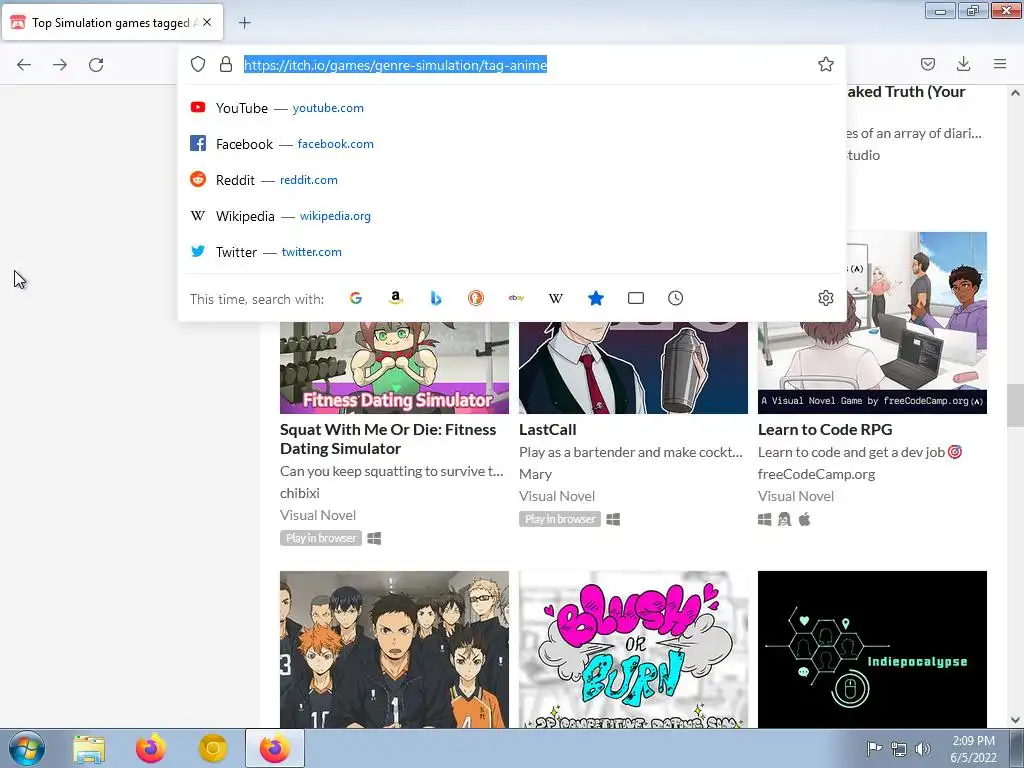Visit Mary's author page
The width and height of the screenshot is (1024, 768).
click(536, 474)
